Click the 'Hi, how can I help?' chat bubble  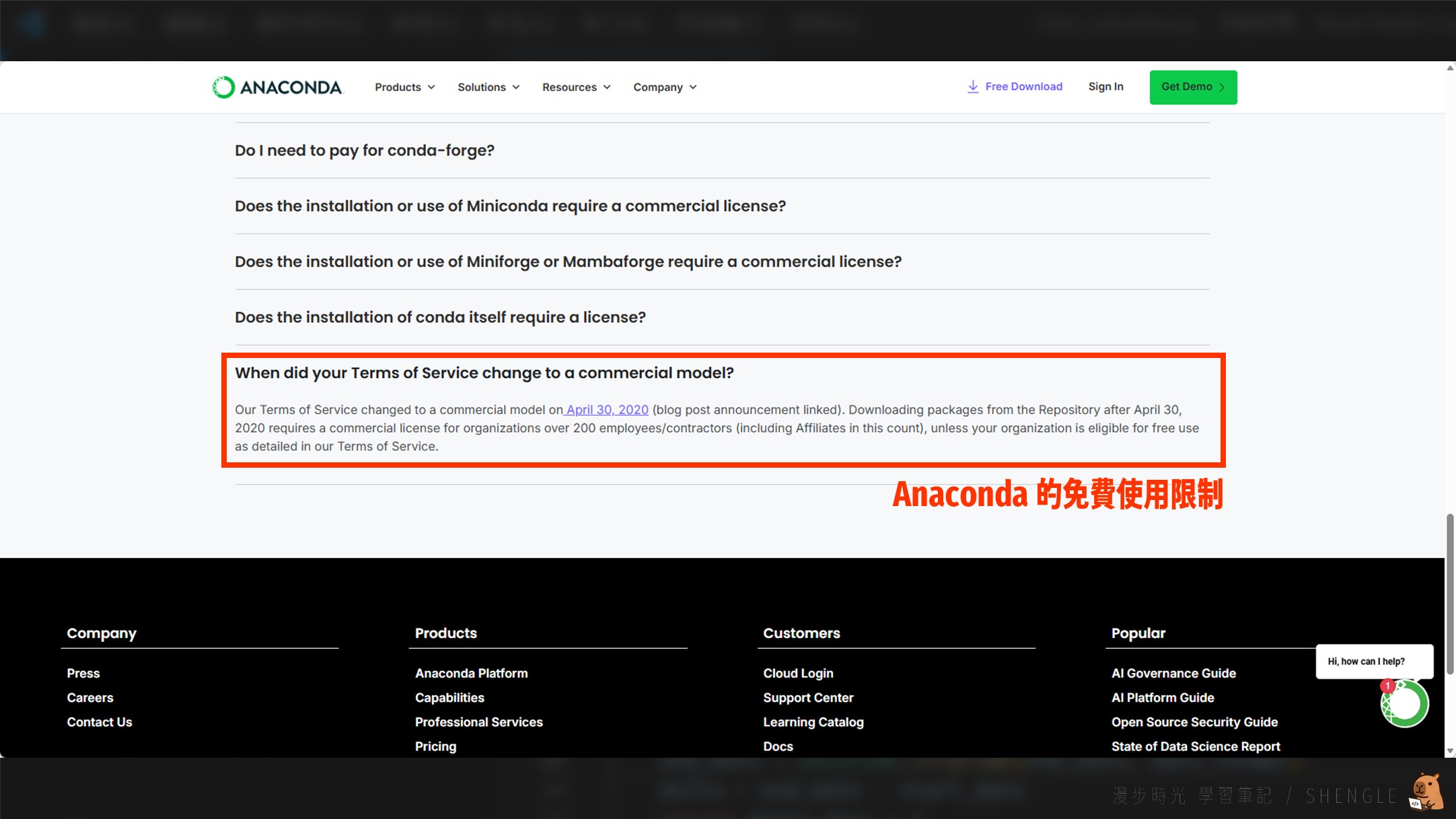[x=1374, y=662]
